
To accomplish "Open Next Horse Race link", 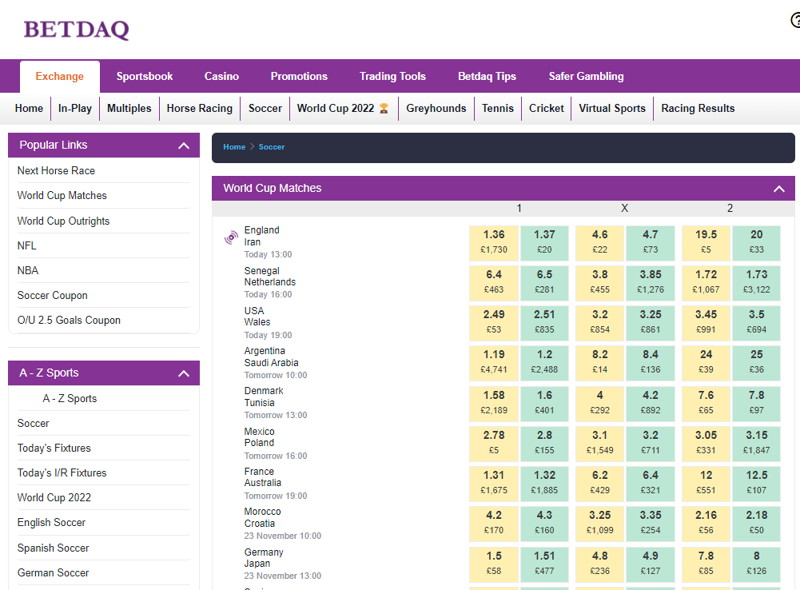I will pos(58,171).
